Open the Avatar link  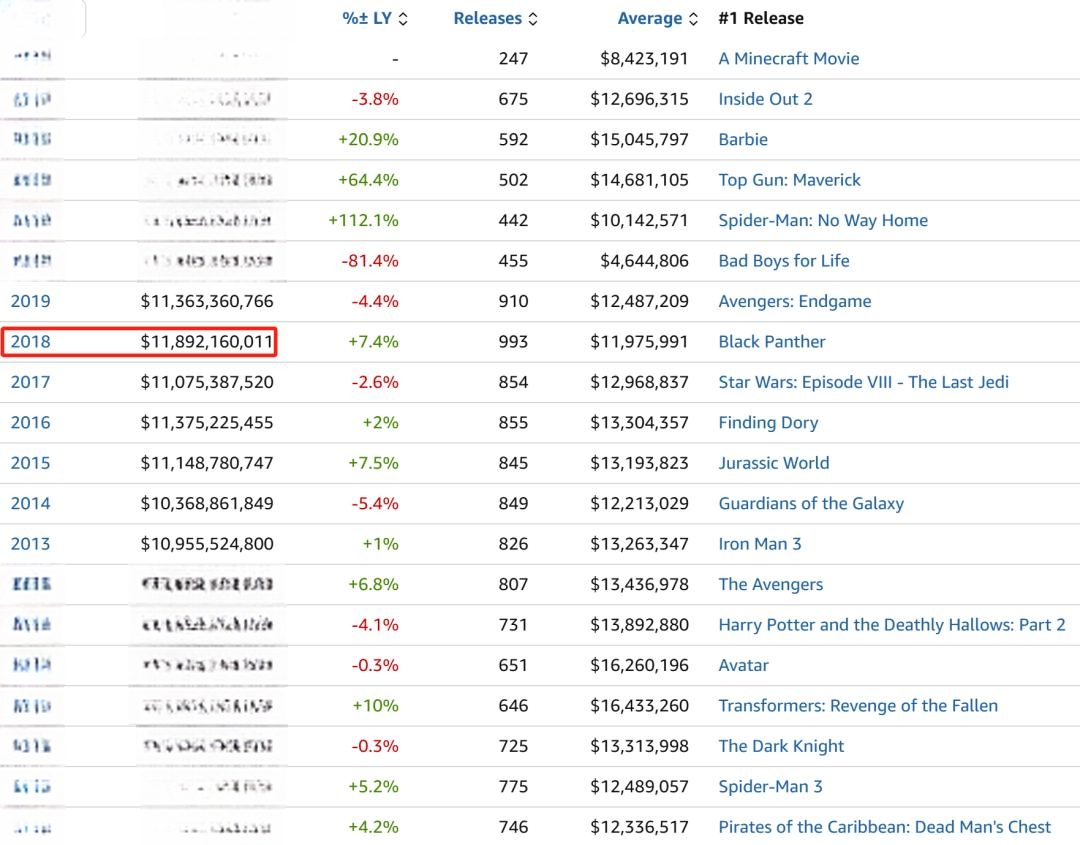pos(743,665)
